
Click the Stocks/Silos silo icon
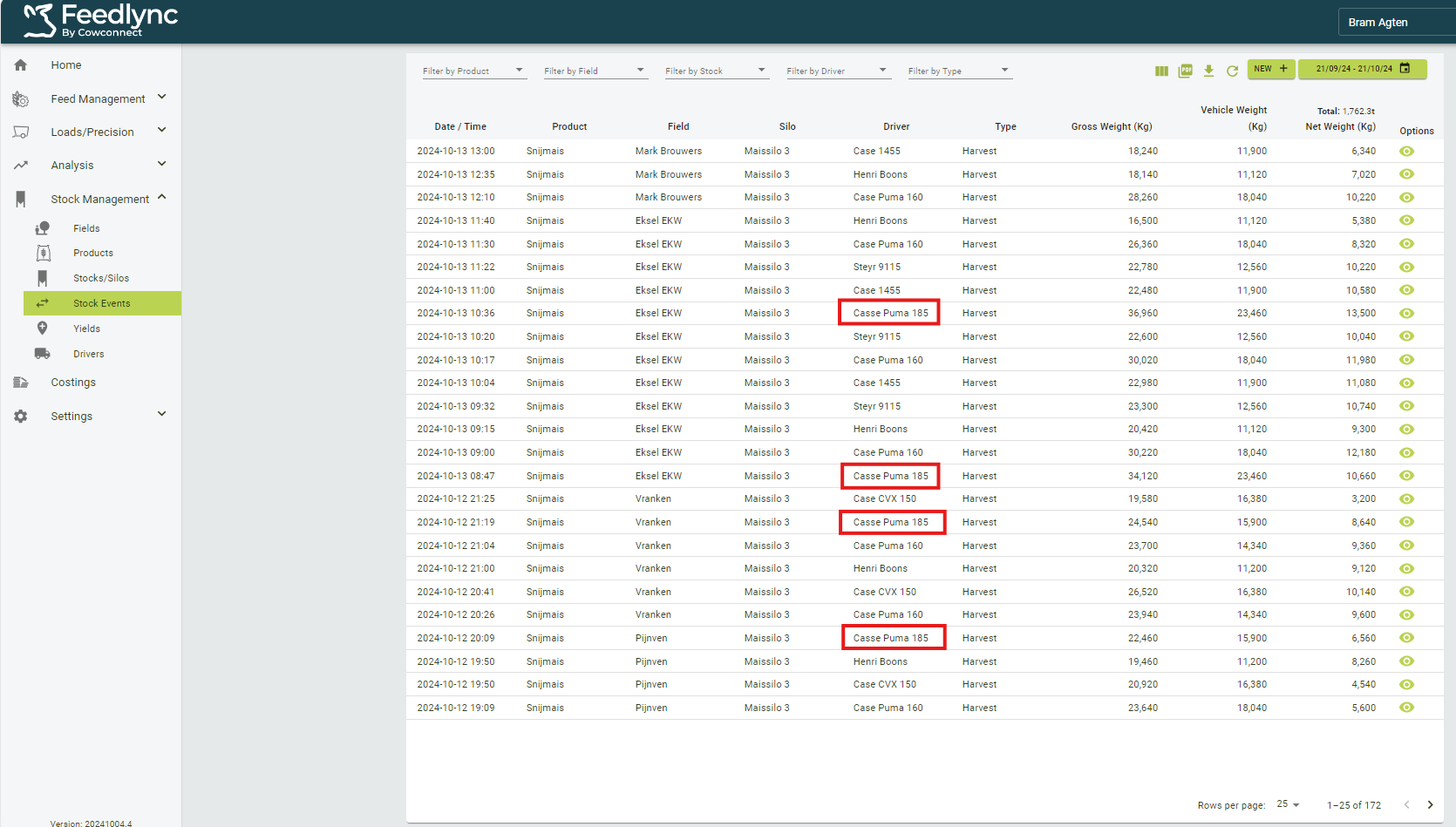43,278
